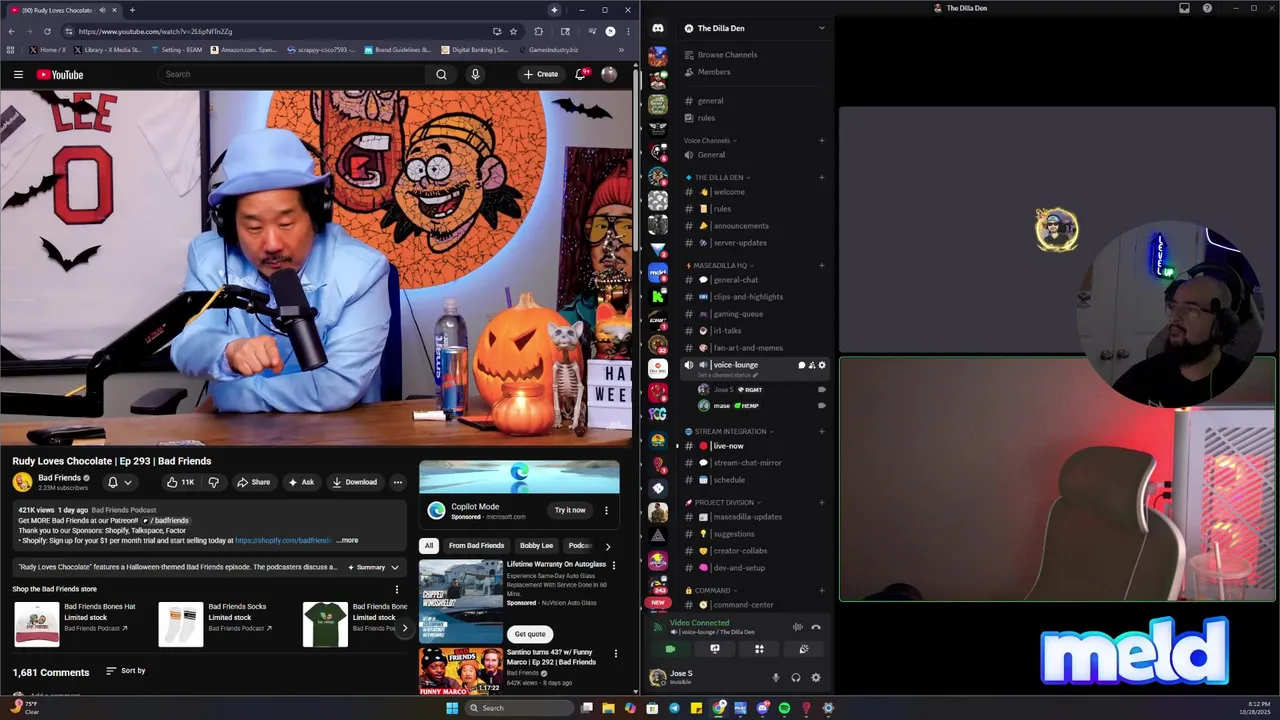The image size is (1280, 720).
Task: Open Discord noise suppression options
Action: (797, 627)
